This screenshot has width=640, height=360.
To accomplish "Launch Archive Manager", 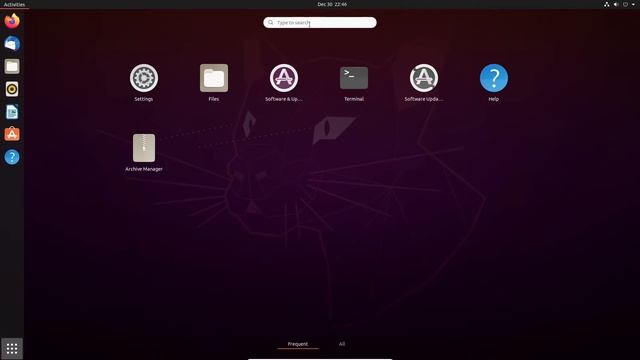I will tap(144, 148).
